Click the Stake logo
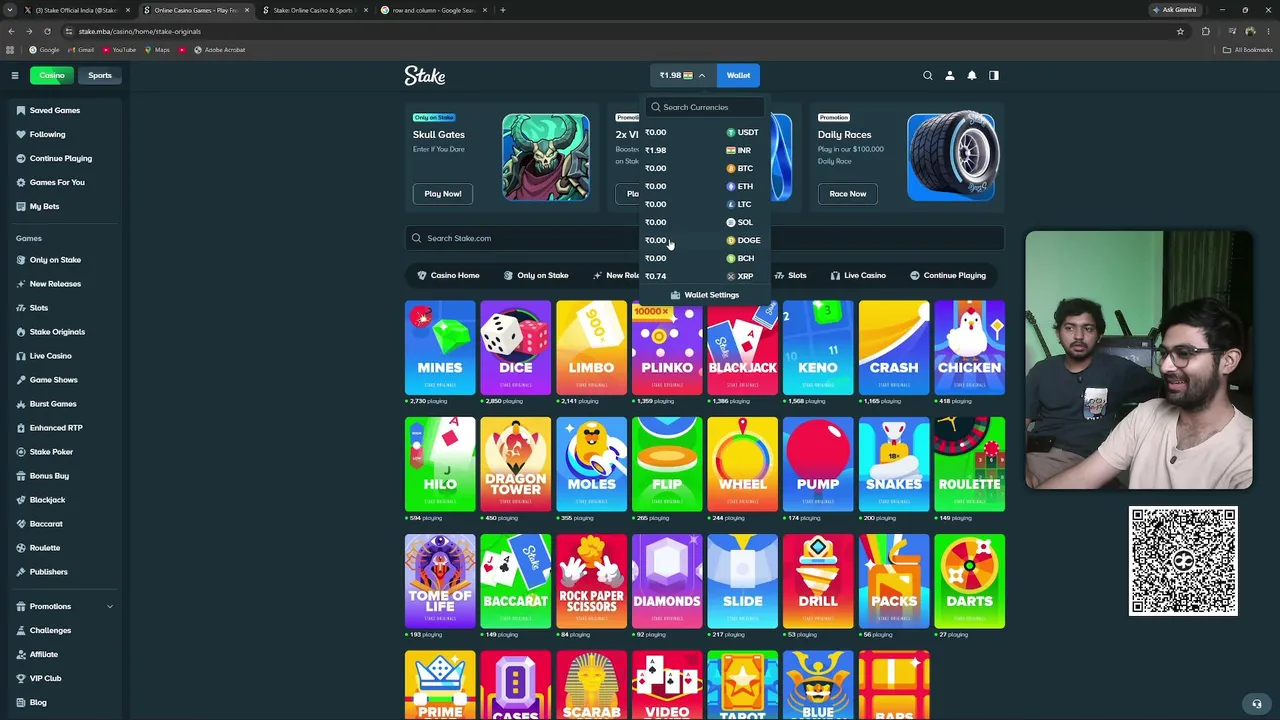 click(425, 75)
